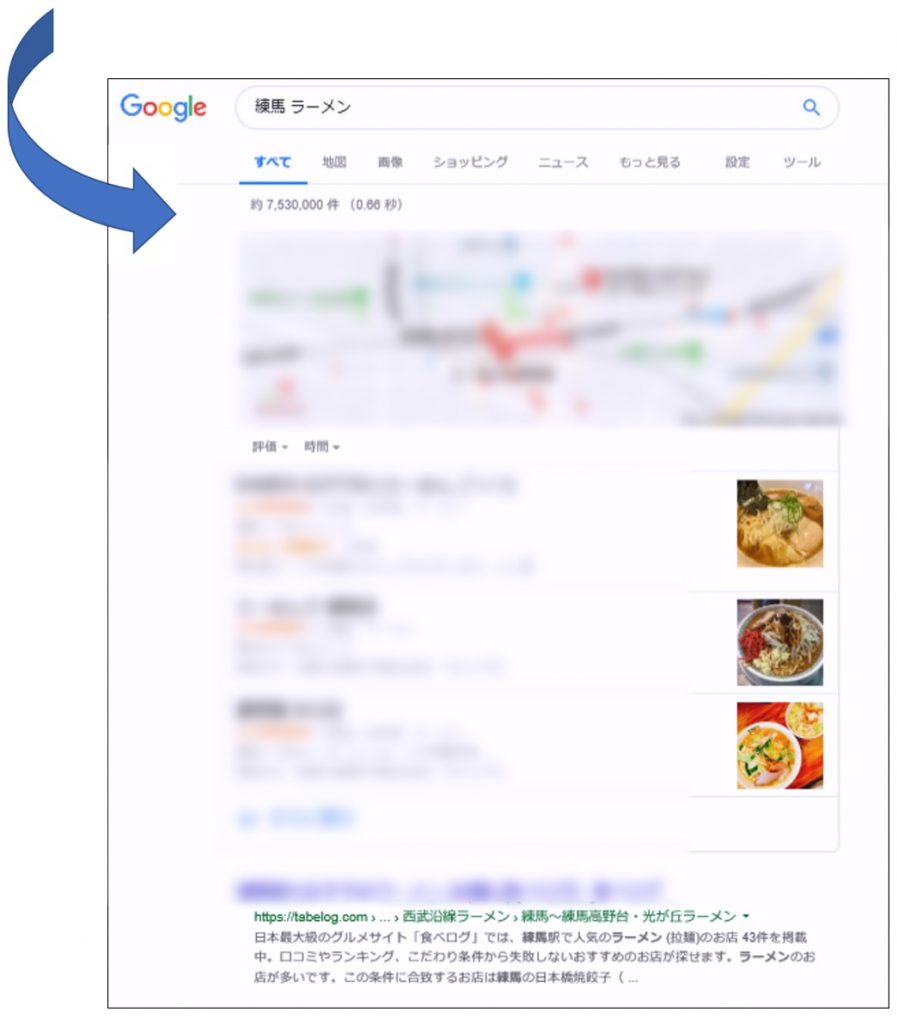The image size is (898, 1024).
Task: Open the ツール options
Action: [x=802, y=162]
